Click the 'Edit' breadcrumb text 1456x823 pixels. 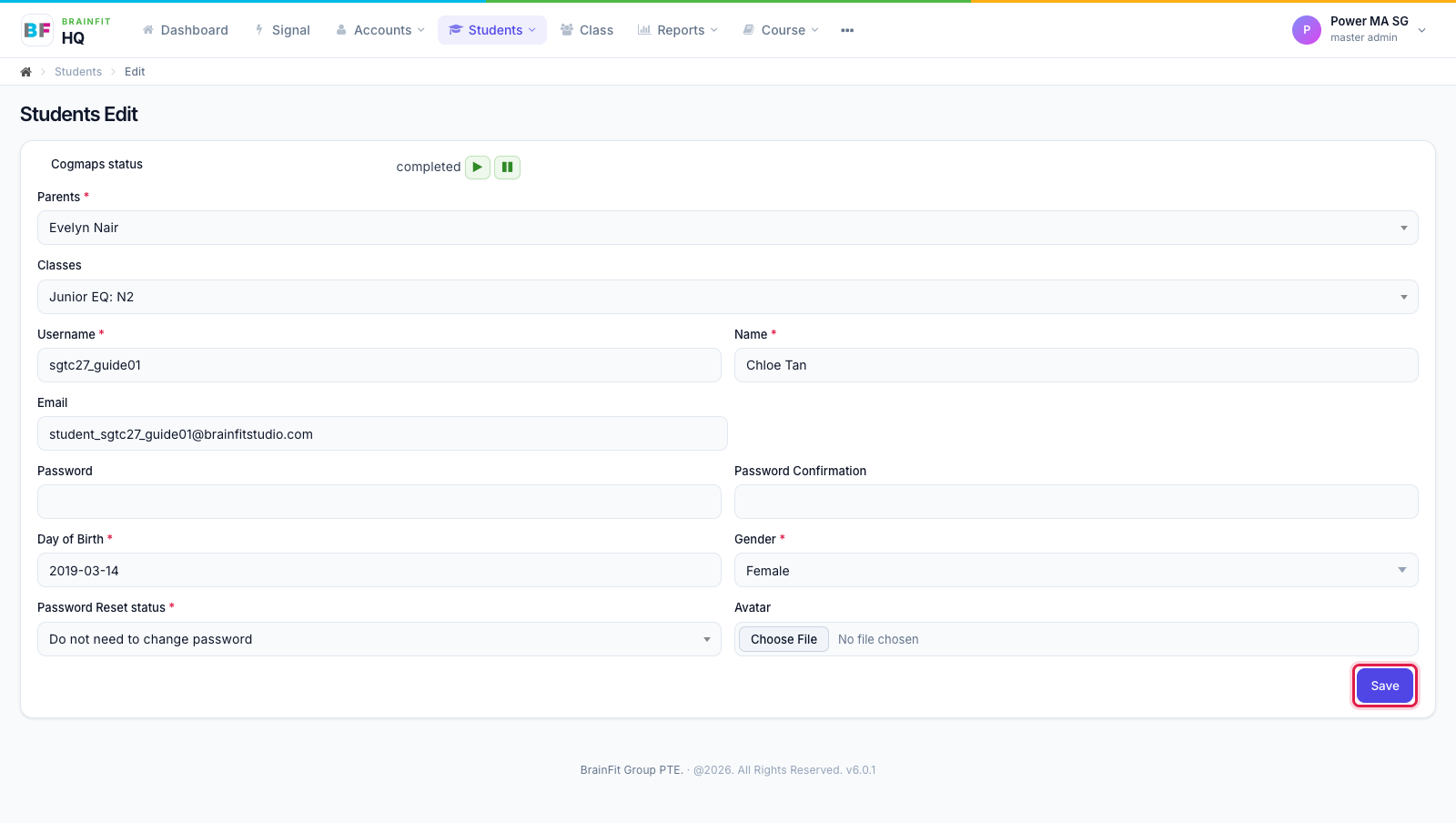(135, 72)
